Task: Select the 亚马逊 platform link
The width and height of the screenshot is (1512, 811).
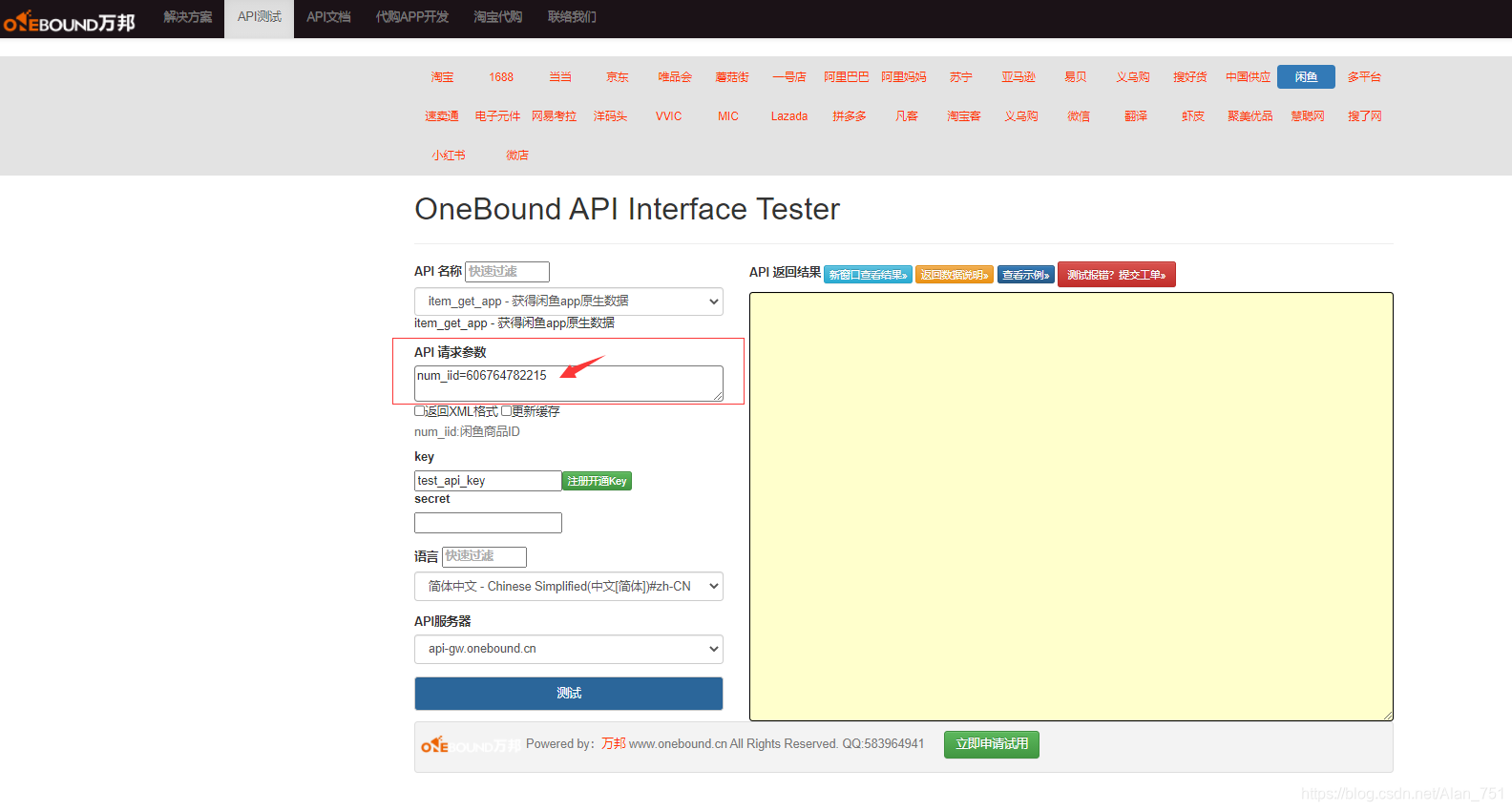Action: [1018, 77]
